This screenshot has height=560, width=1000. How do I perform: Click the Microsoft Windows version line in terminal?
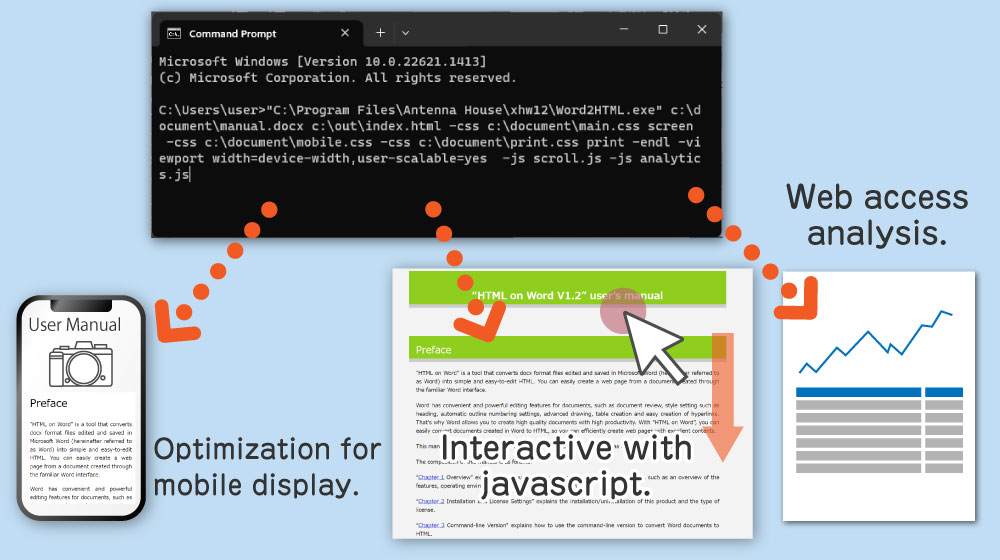pyautogui.click(x=322, y=62)
